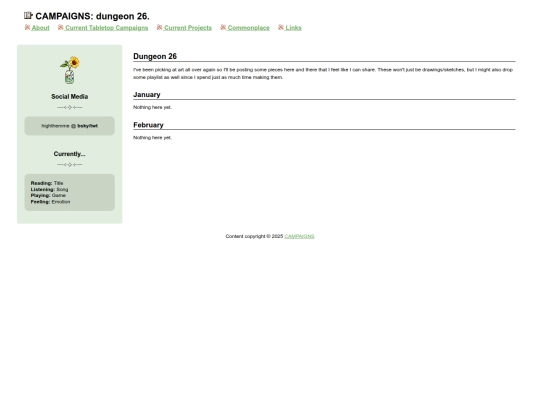Click the red icon before About
The height and width of the screenshot is (405, 540).
click(28, 27)
